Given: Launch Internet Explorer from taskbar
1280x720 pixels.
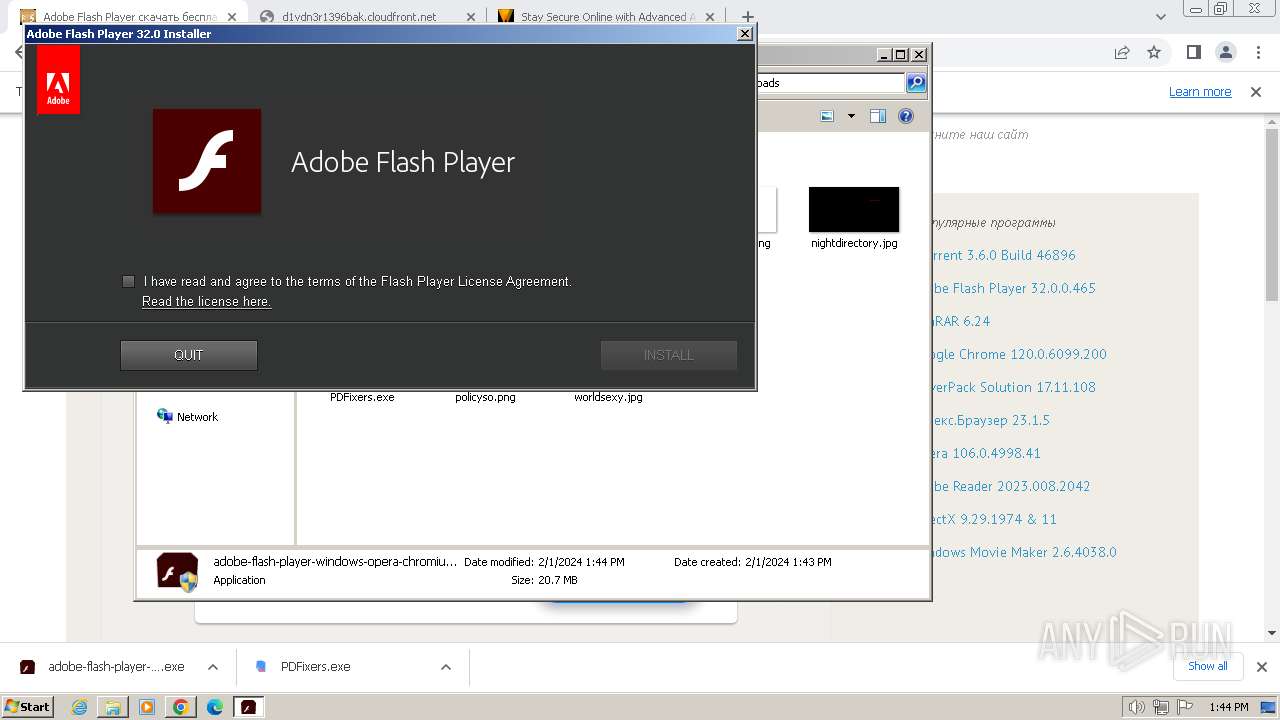Looking at the screenshot, I should 79,707.
